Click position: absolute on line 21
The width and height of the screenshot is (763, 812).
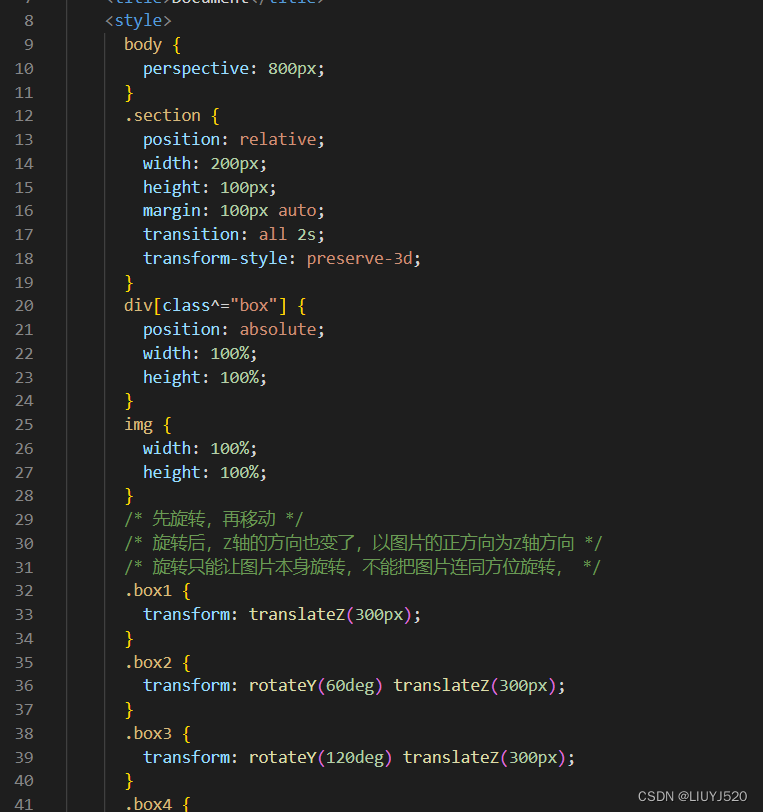click(x=234, y=329)
